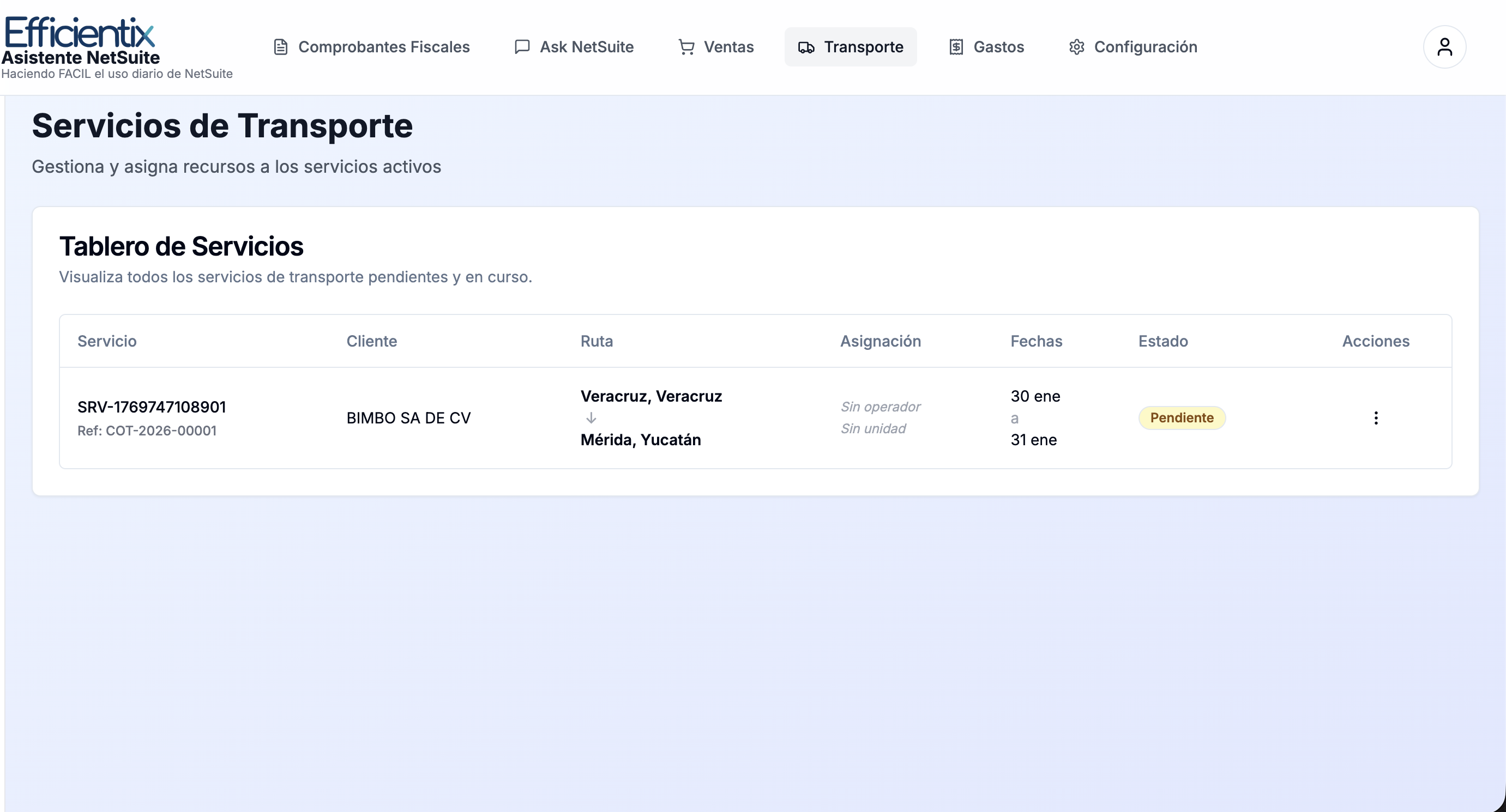Viewport: 1506px width, 812px height.
Task: Click the Tablero de Servicios heading
Action: 181,246
